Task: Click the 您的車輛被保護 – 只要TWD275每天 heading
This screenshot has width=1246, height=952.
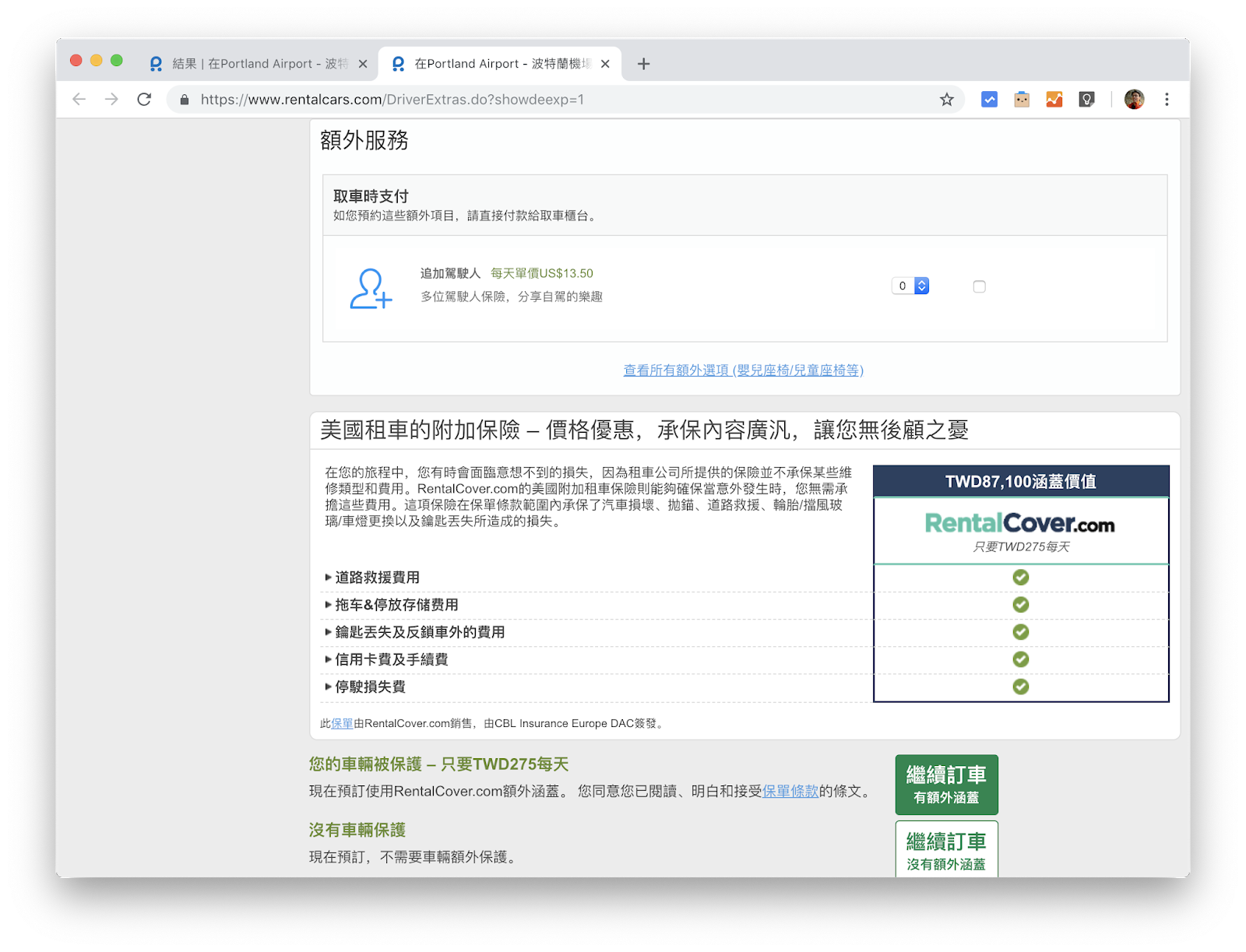Action: (x=438, y=764)
